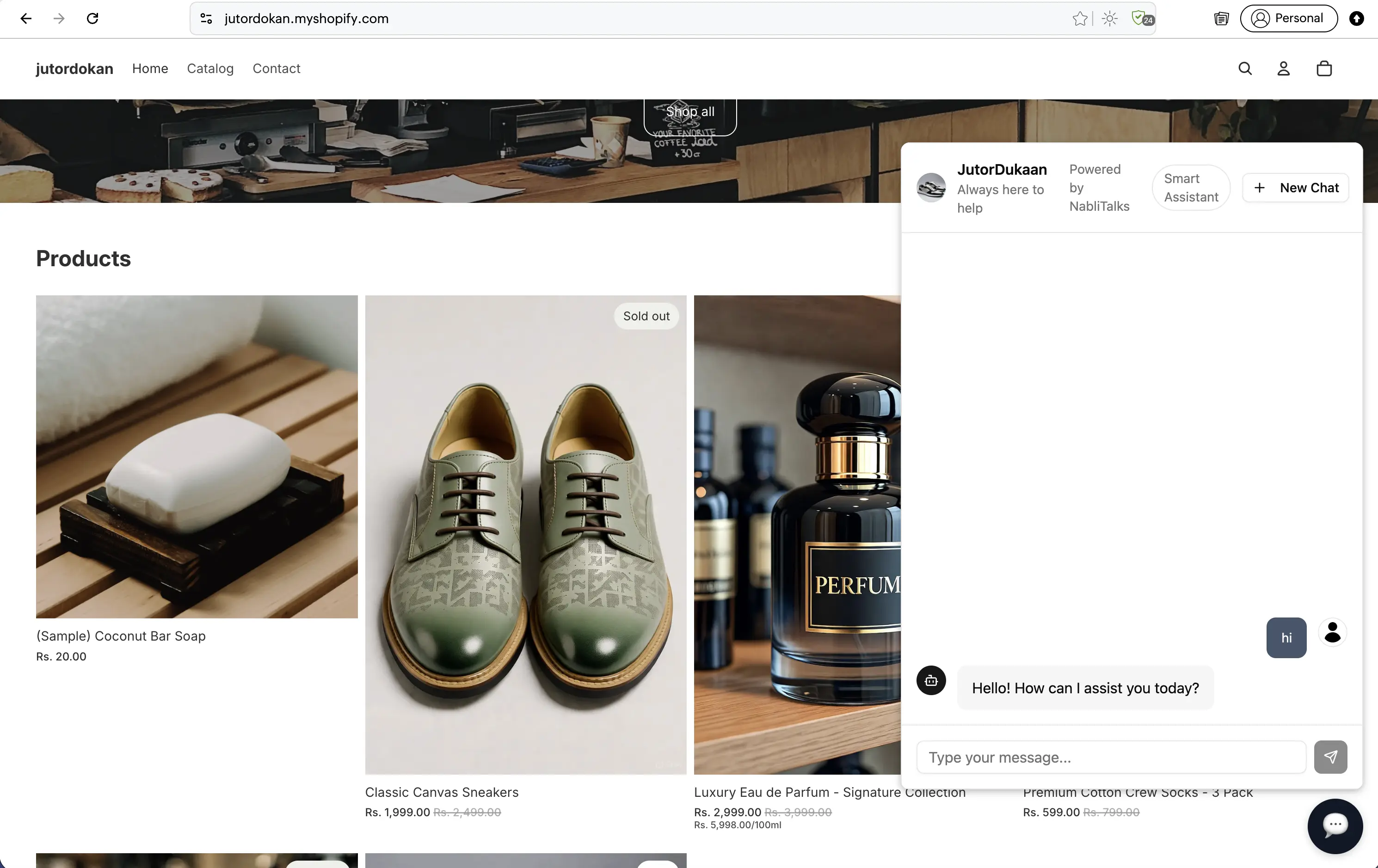Screen dimensions: 1378x868
Task: Start a New Chat
Action: [1296, 188]
